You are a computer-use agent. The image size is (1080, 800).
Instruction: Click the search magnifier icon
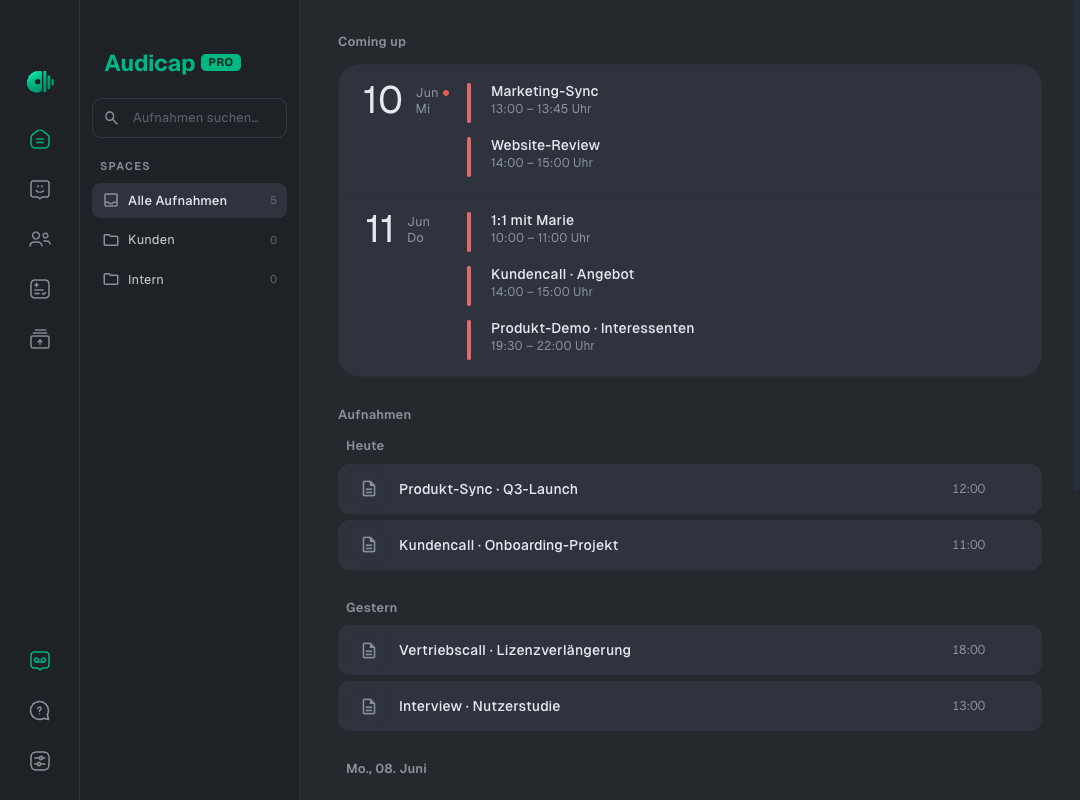[x=111, y=118]
